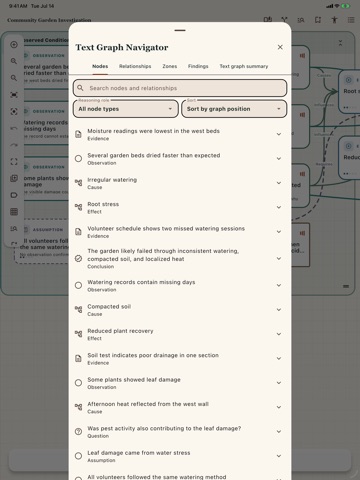Open the accessibility figure icon in top bar
This screenshot has width=360, height=480.
click(334, 20)
